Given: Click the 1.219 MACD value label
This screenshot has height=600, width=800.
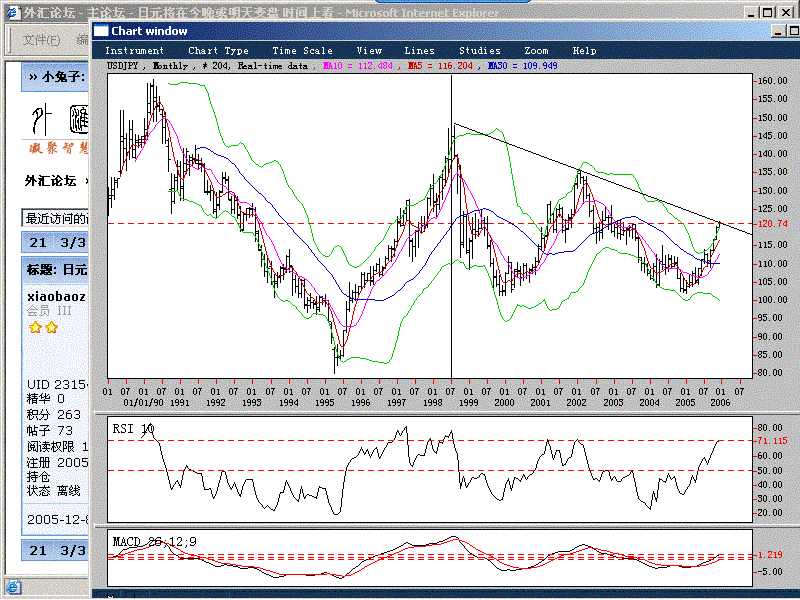Looking at the screenshot, I should tap(770, 555).
